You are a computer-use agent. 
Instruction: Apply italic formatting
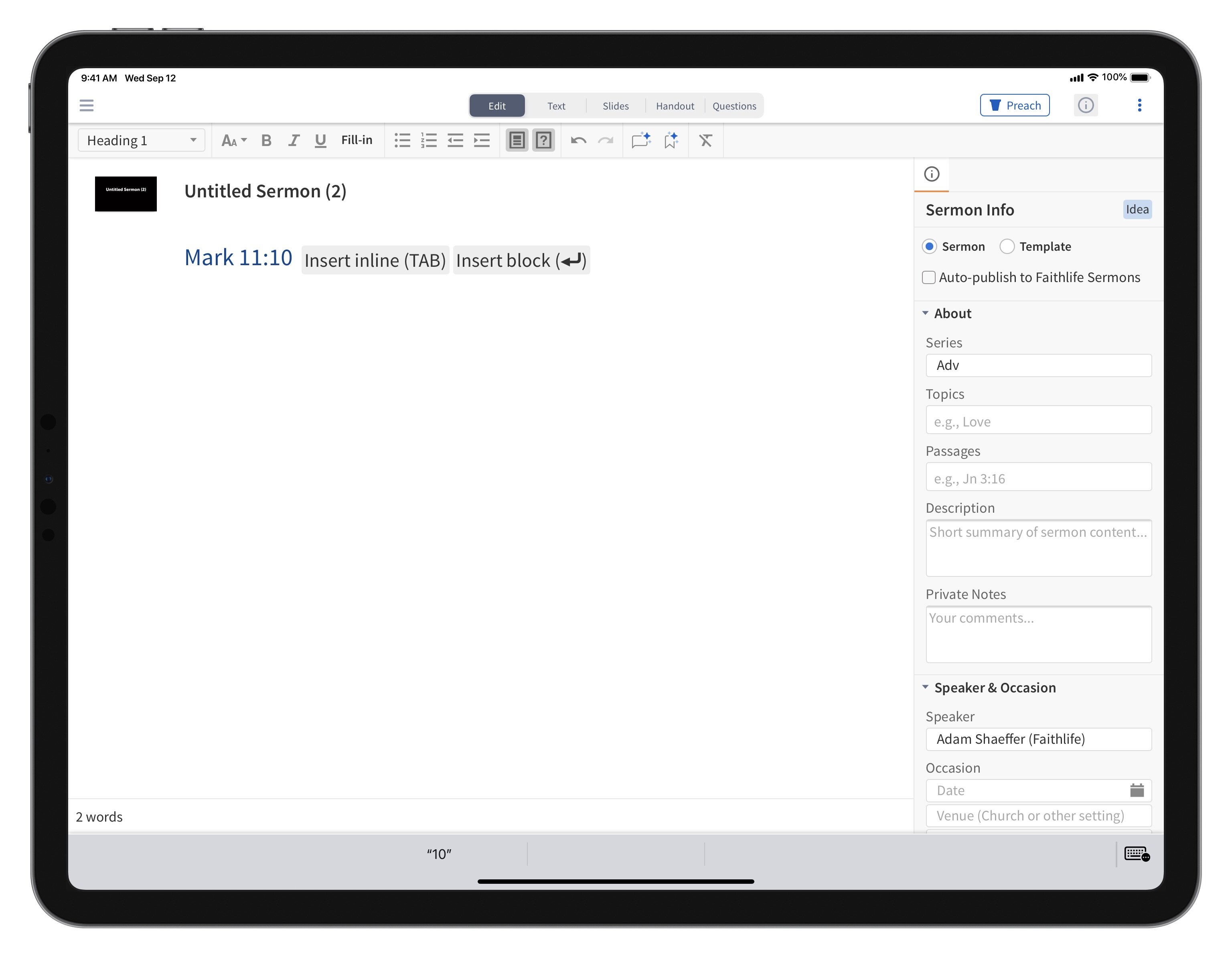[293, 140]
